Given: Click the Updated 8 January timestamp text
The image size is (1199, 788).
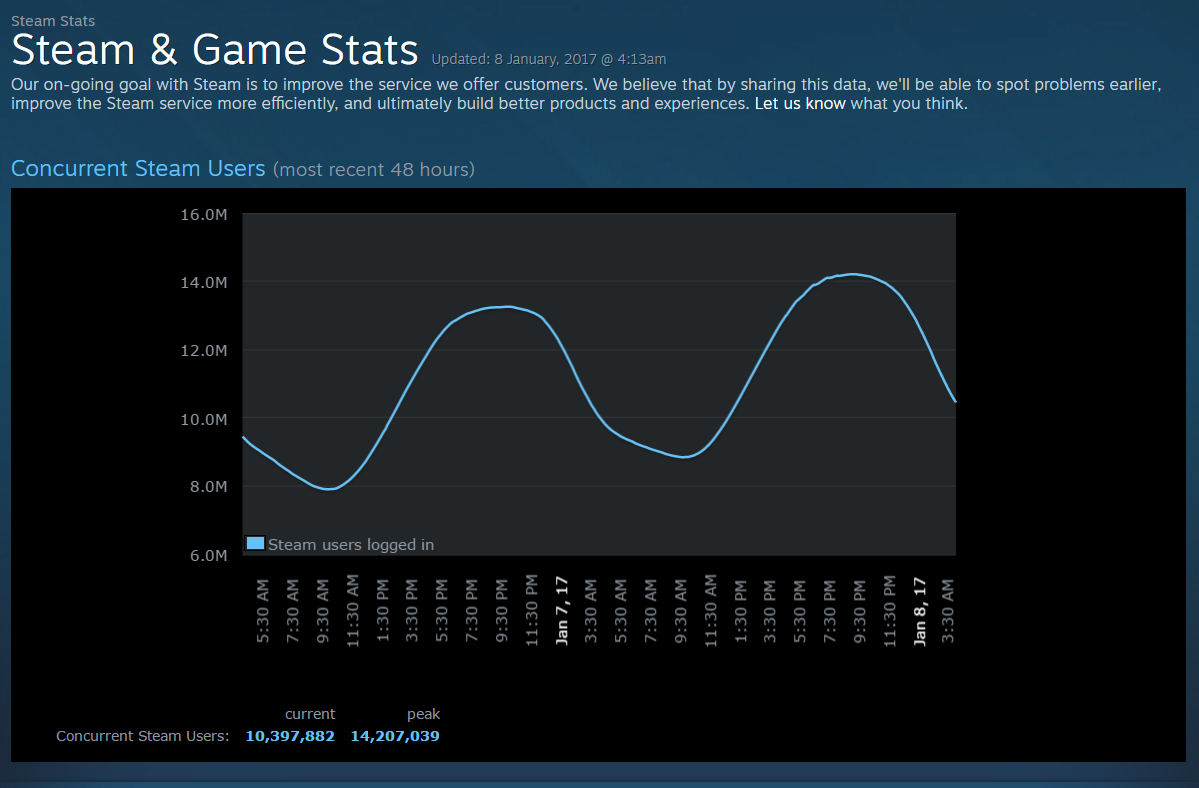Looking at the screenshot, I should point(547,59).
